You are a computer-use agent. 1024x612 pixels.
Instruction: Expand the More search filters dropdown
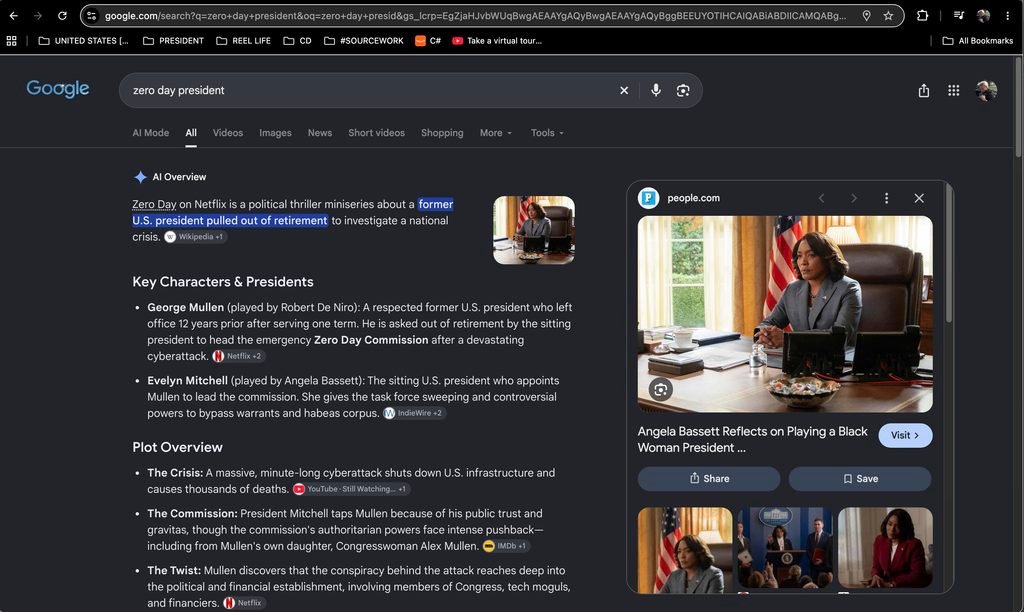(496, 133)
